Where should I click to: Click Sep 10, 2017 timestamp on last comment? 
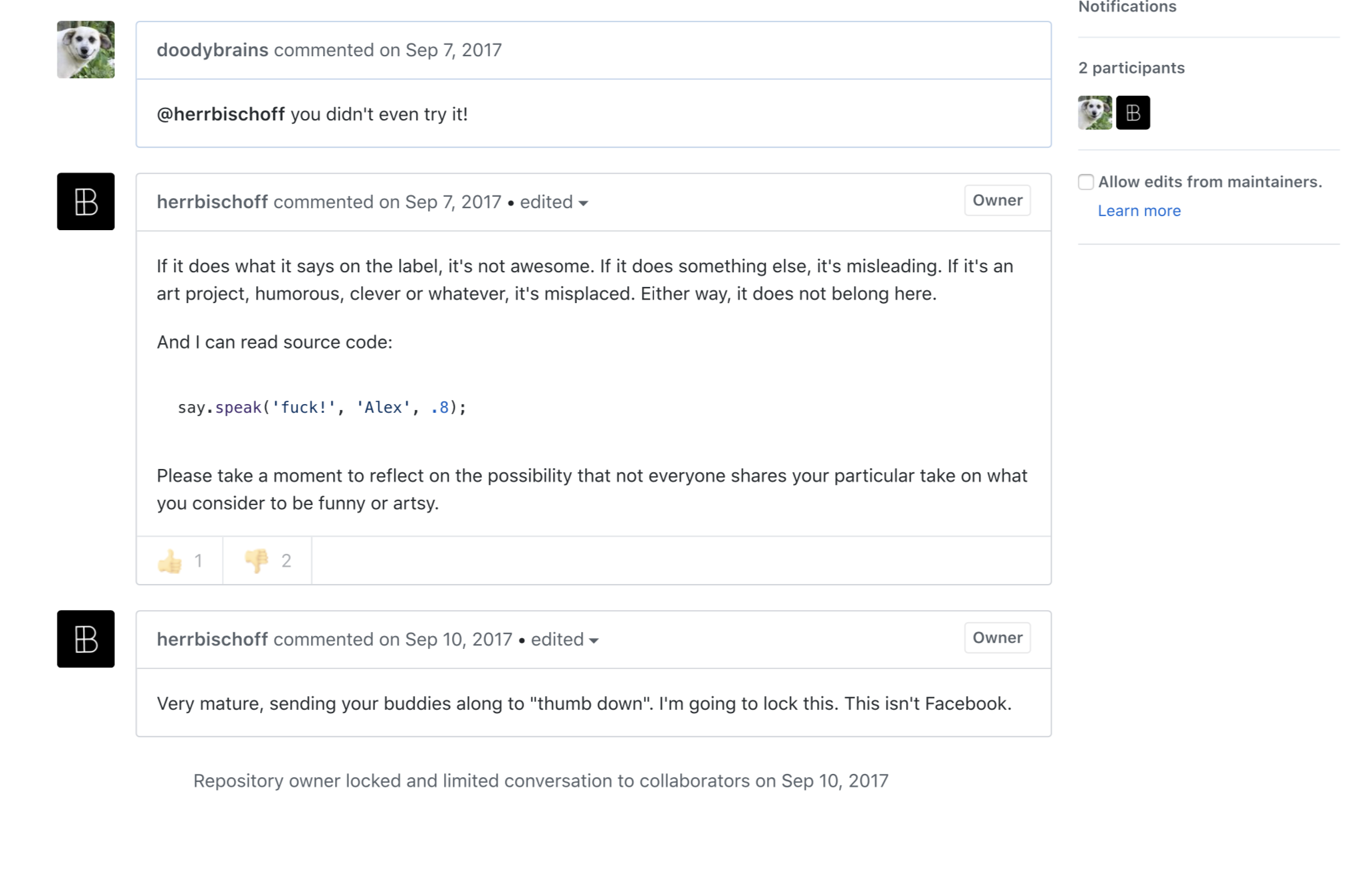[x=458, y=639]
